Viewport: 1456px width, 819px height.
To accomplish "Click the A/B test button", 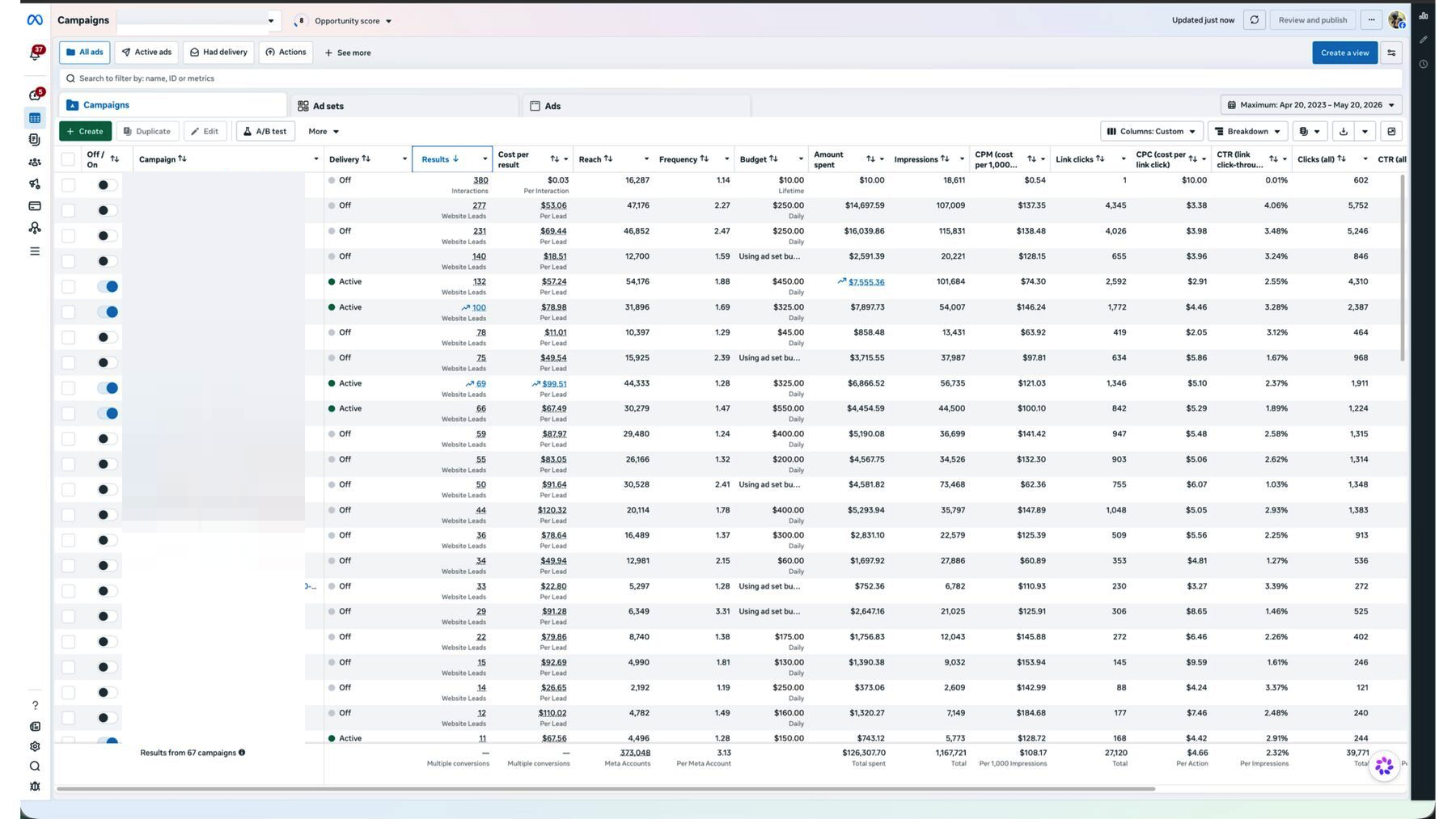I will point(265,131).
